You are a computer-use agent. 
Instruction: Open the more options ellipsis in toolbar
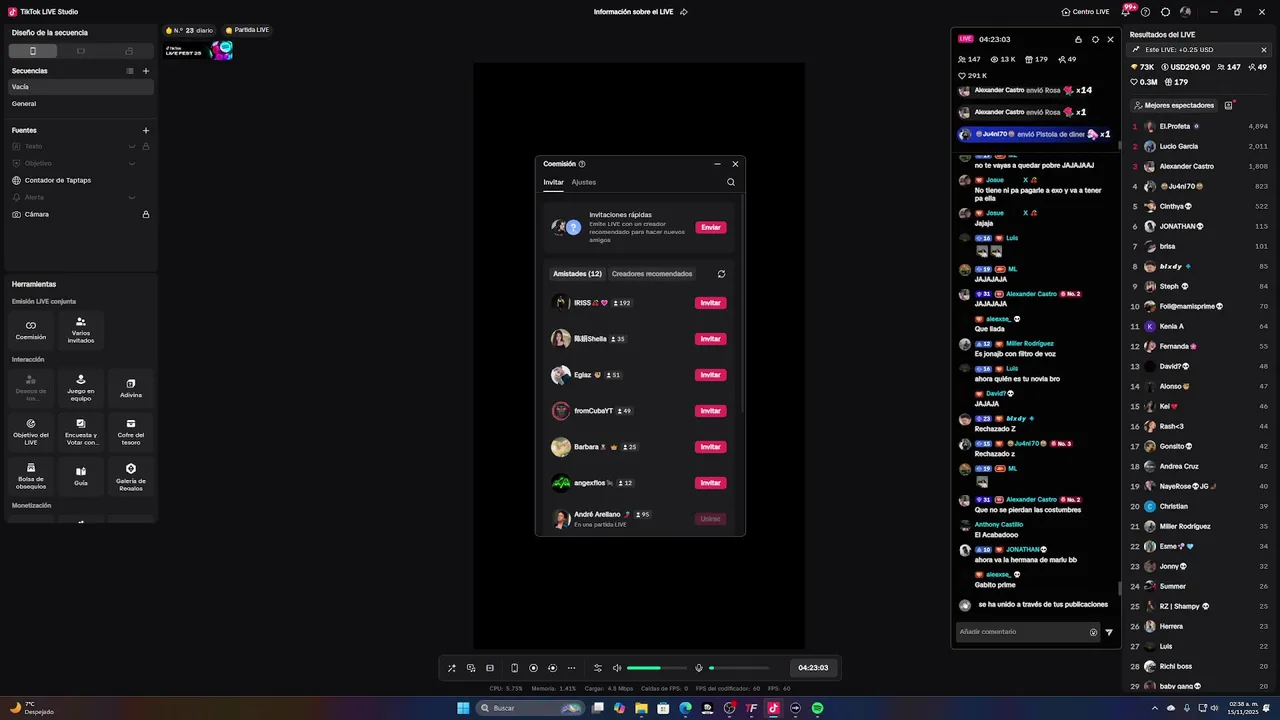click(x=571, y=668)
